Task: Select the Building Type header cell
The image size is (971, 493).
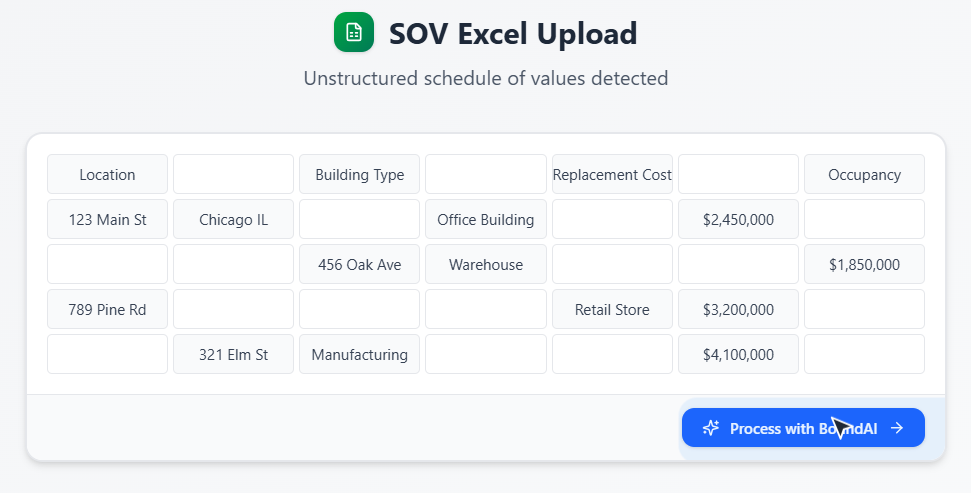Action: [359, 174]
